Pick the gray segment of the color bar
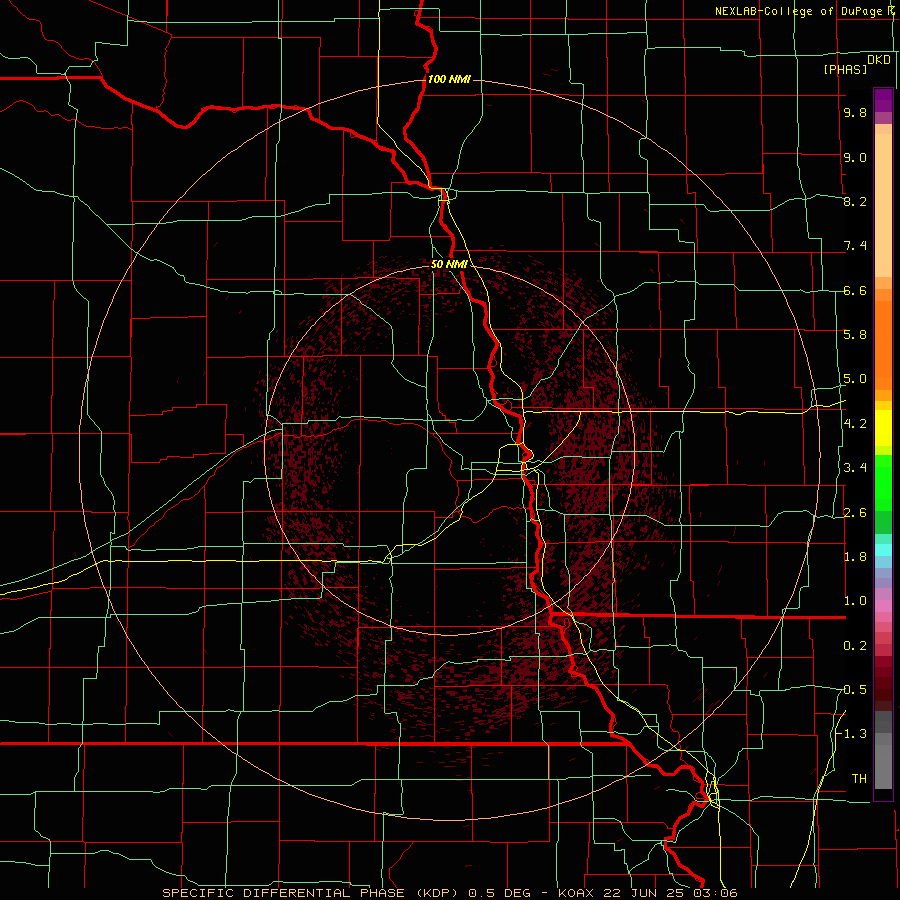Image resolution: width=900 pixels, height=900 pixels. (x=883, y=750)
